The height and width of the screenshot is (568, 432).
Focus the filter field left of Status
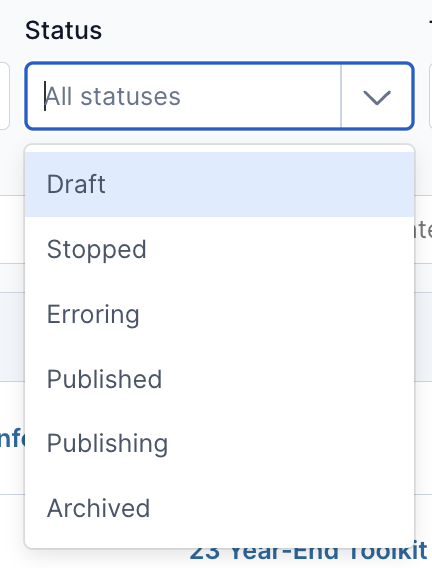[4, 96]
